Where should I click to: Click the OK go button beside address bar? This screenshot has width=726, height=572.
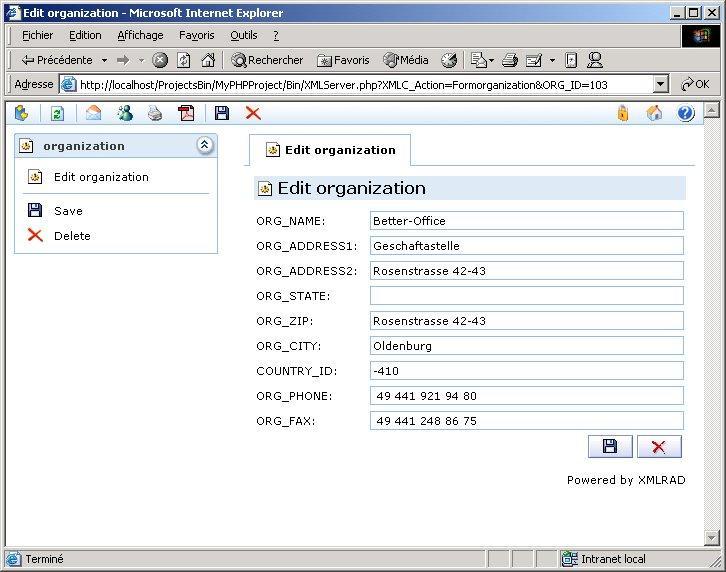pyautogui.click(x=695, y=85)
